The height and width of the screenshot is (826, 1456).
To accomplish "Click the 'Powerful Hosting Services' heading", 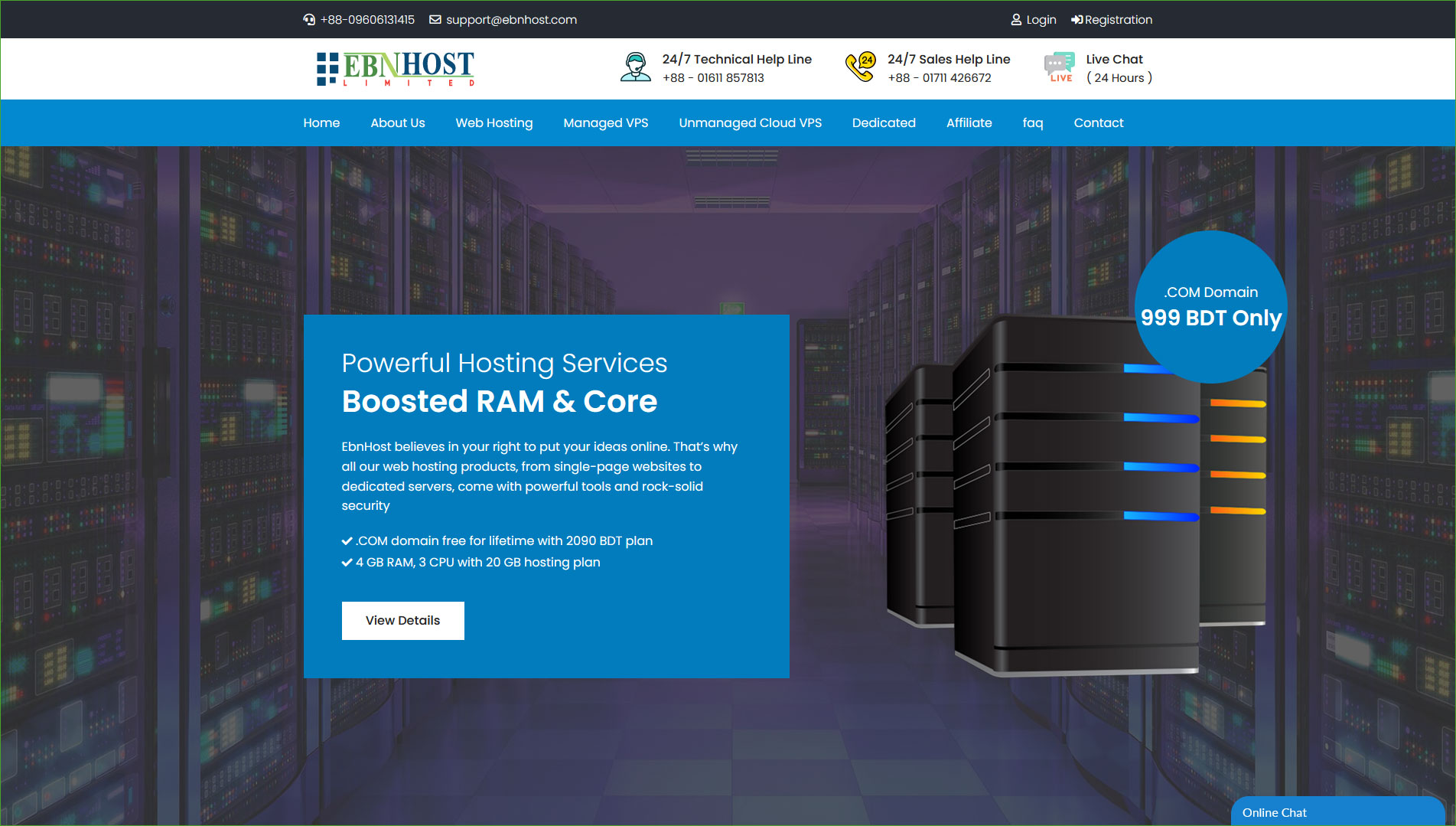I will pos(504,363).
